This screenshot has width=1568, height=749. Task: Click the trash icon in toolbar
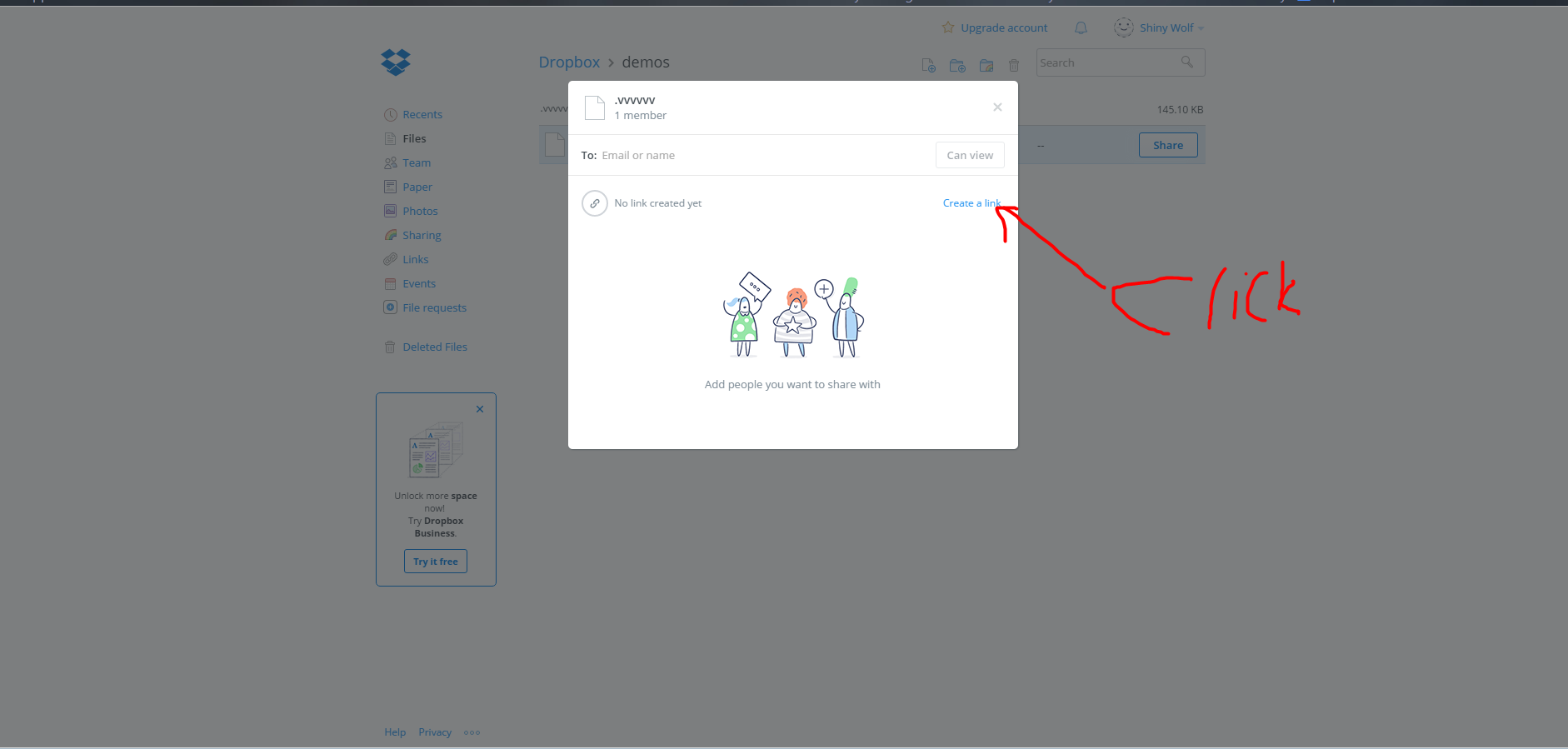[x=1014, y=65]
